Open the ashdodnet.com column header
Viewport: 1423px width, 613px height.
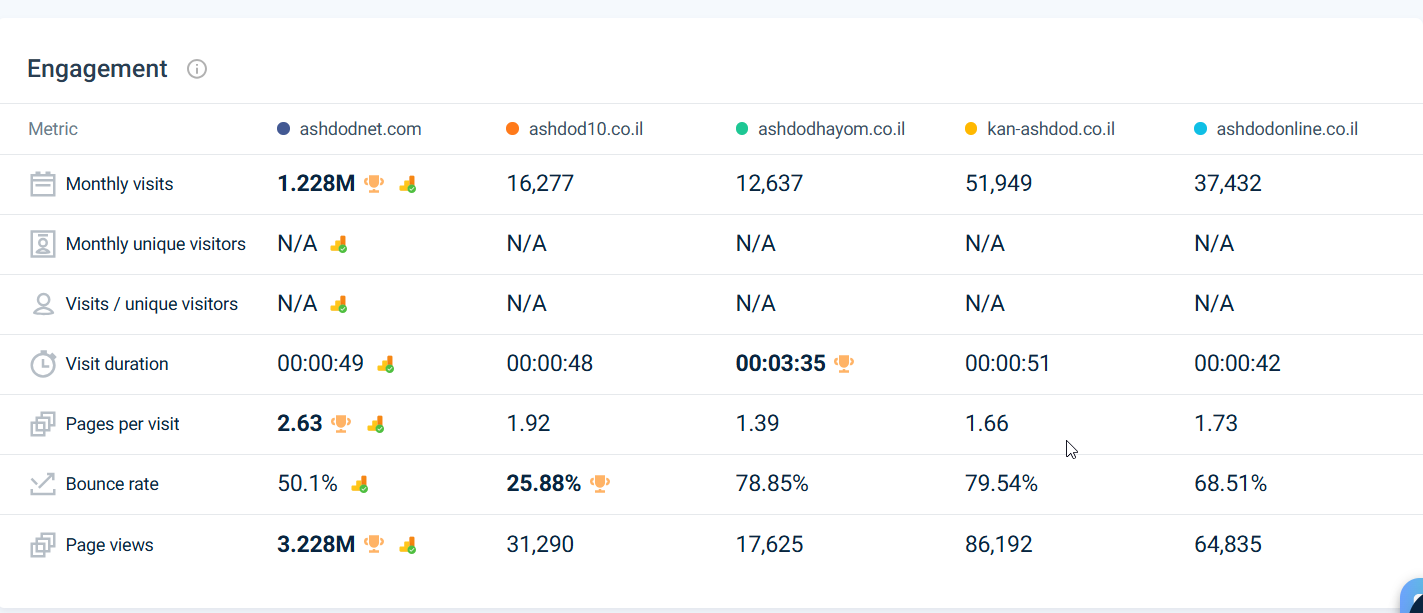point(360,129)
